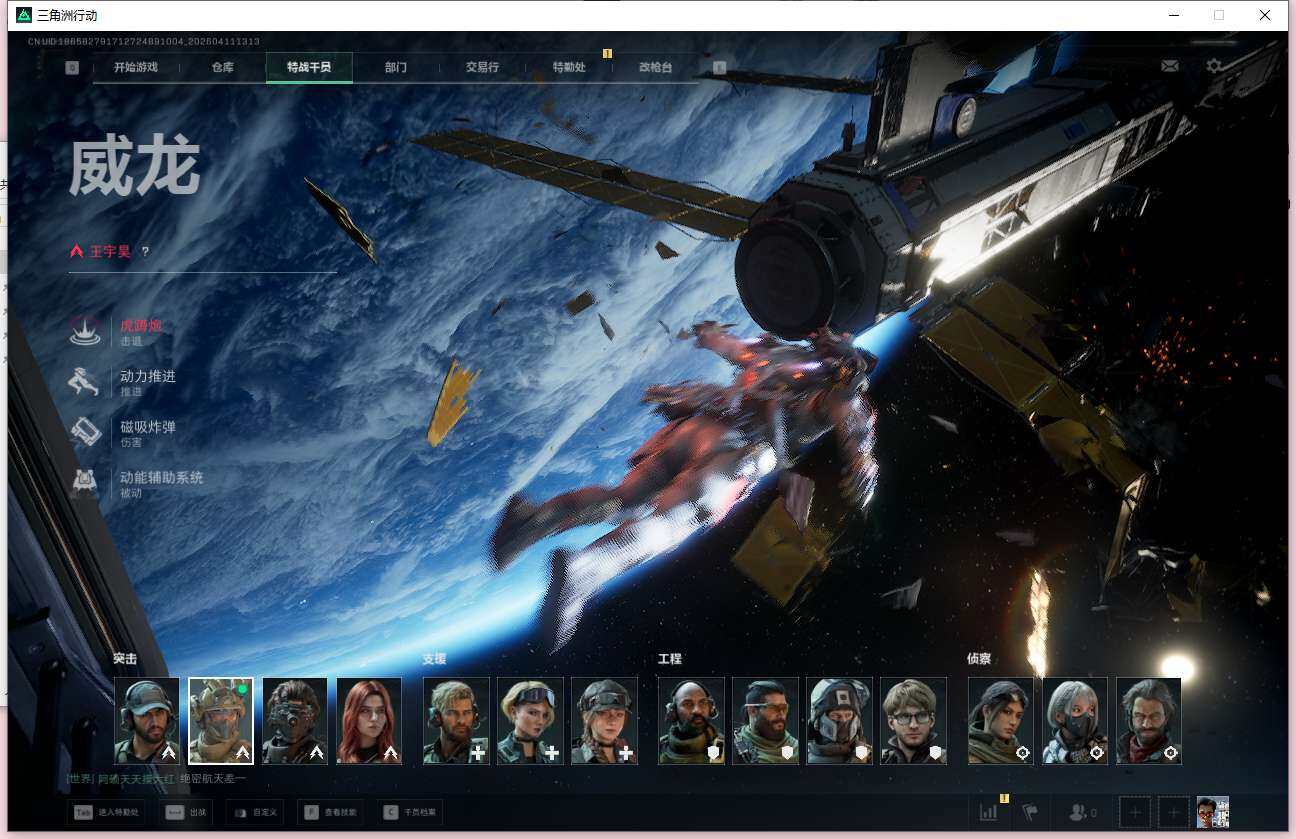This screenshot has width=1296, height=839.
Task: Select the helmeted 突击 operator with green dot
Action: [x=221, y=721]
